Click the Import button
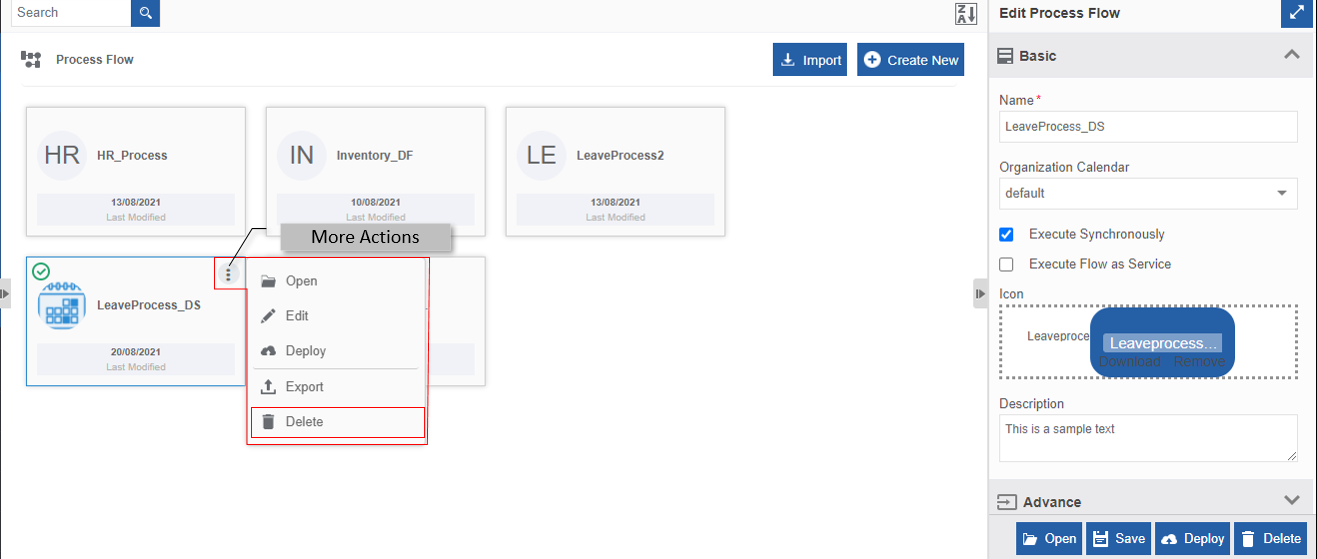 tap(810, 60)
